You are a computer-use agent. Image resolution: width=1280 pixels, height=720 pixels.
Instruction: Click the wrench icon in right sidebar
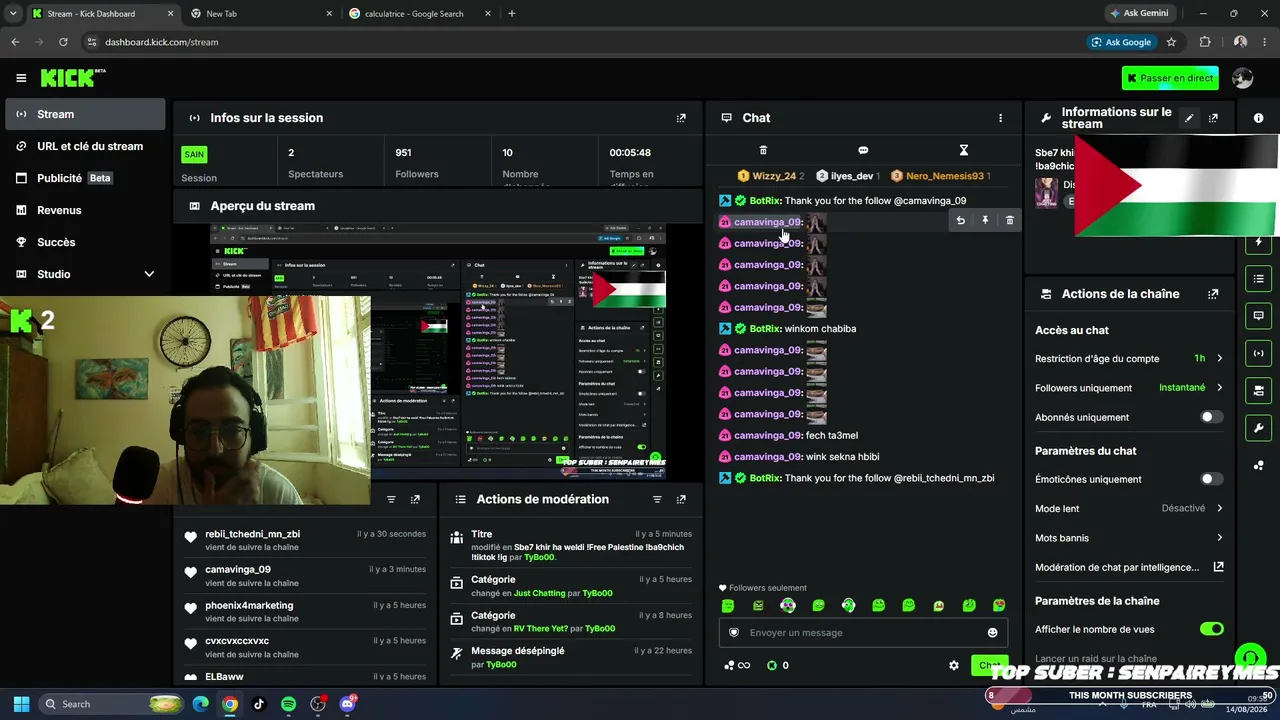[x=1258, y=428]
